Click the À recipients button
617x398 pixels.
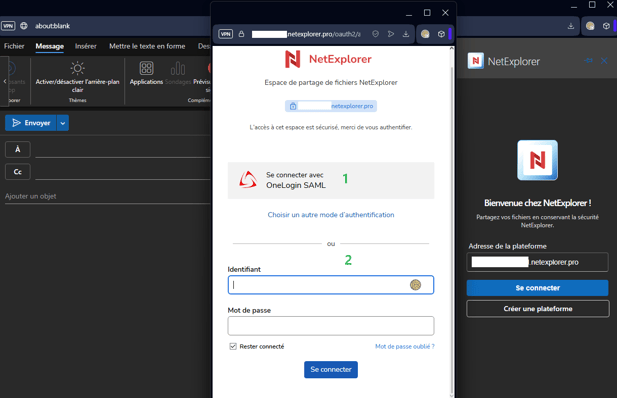(18, 150)
